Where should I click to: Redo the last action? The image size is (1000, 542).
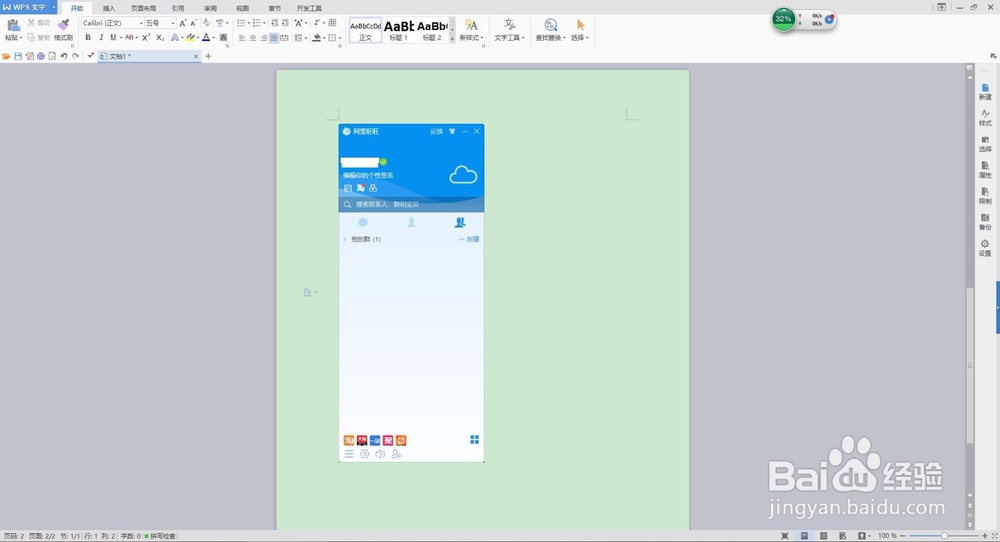pos(75,56)
